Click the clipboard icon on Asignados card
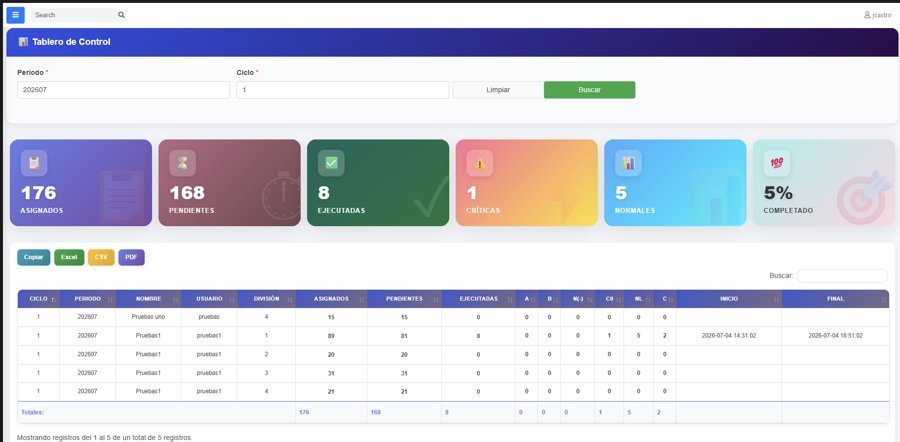The image size is (900, 442). (x=34, y=163)
